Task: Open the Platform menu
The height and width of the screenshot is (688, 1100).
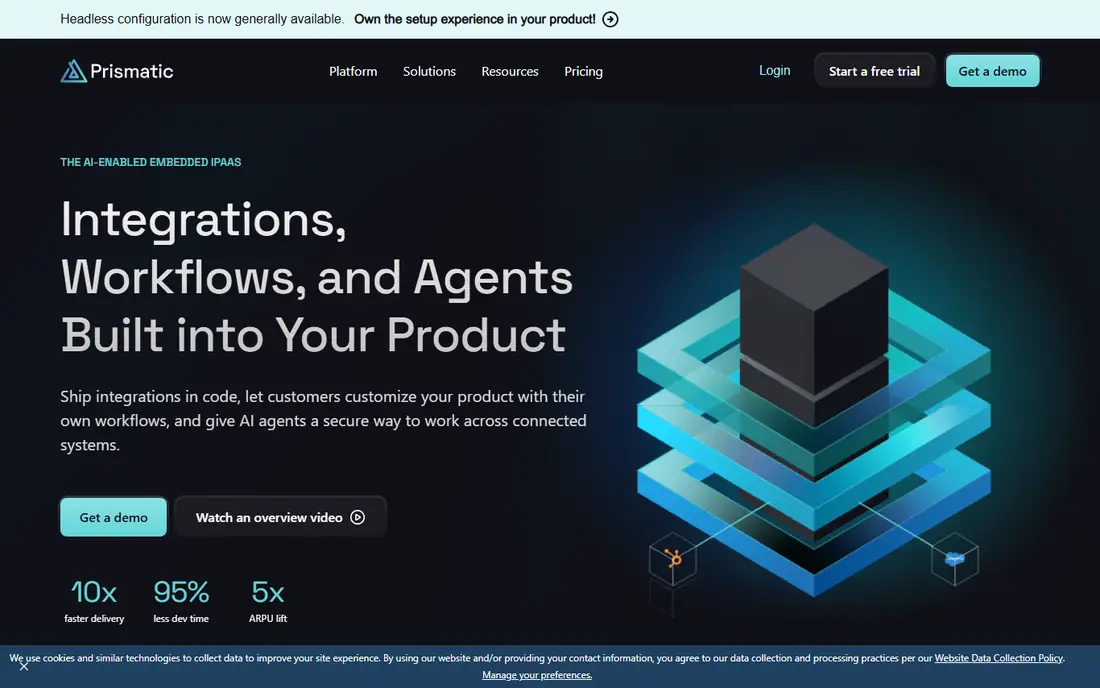Action: pos(353,72)
